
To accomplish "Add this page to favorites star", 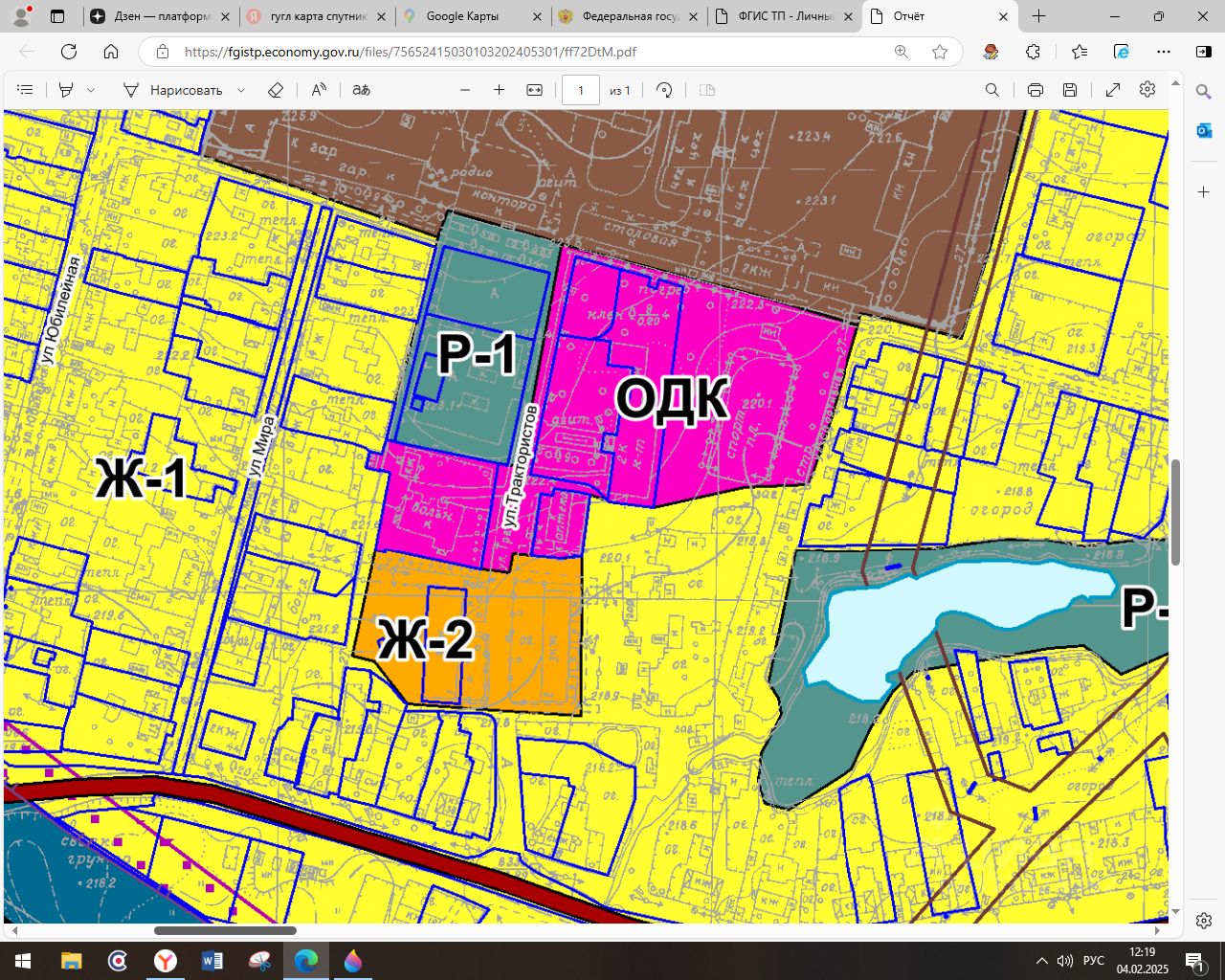I will click(940, 52).
